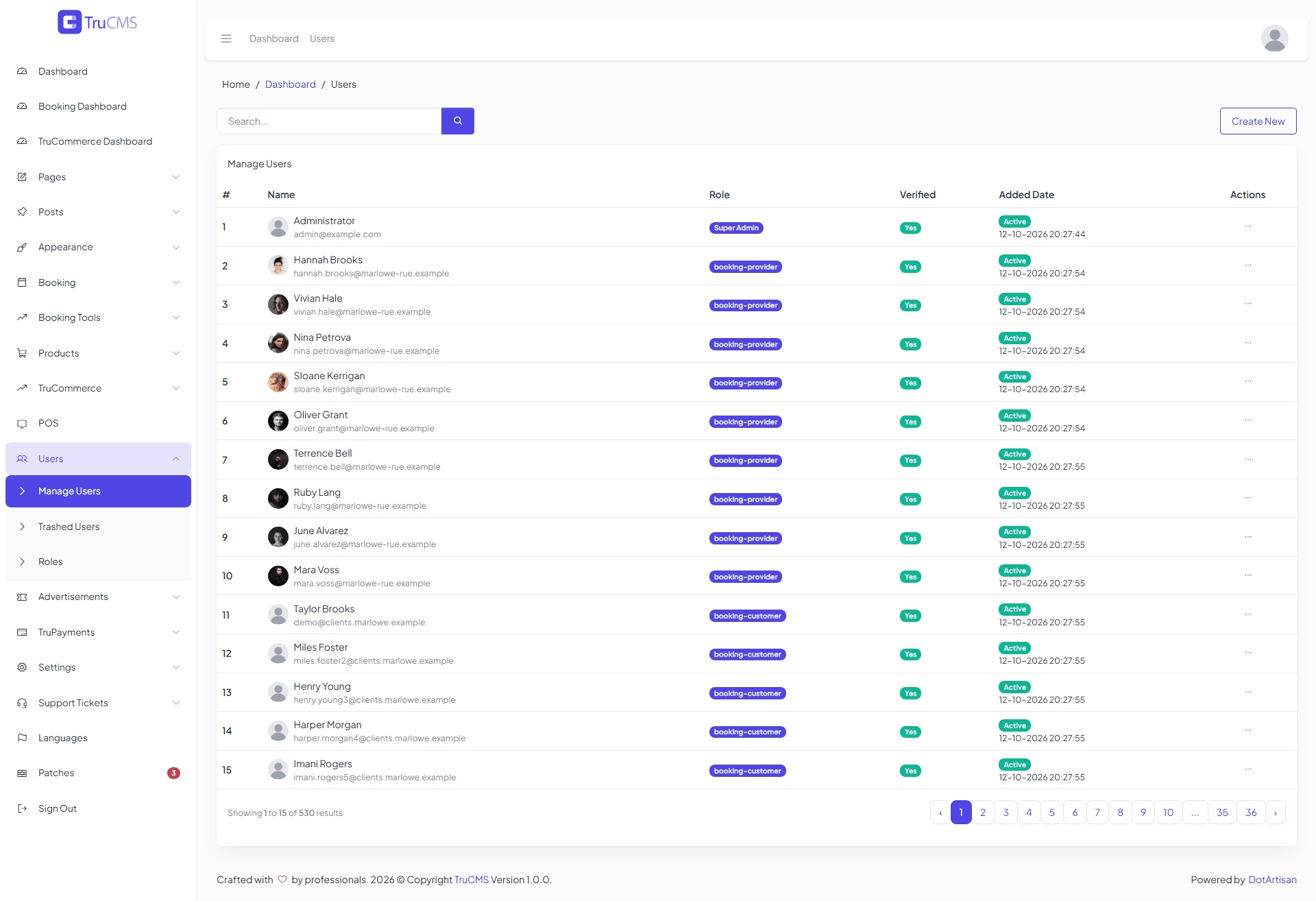The height and width of the screenshot is (901, 1316).
Task: Click the Dashboard breadcrumb link
Action: 291,84
